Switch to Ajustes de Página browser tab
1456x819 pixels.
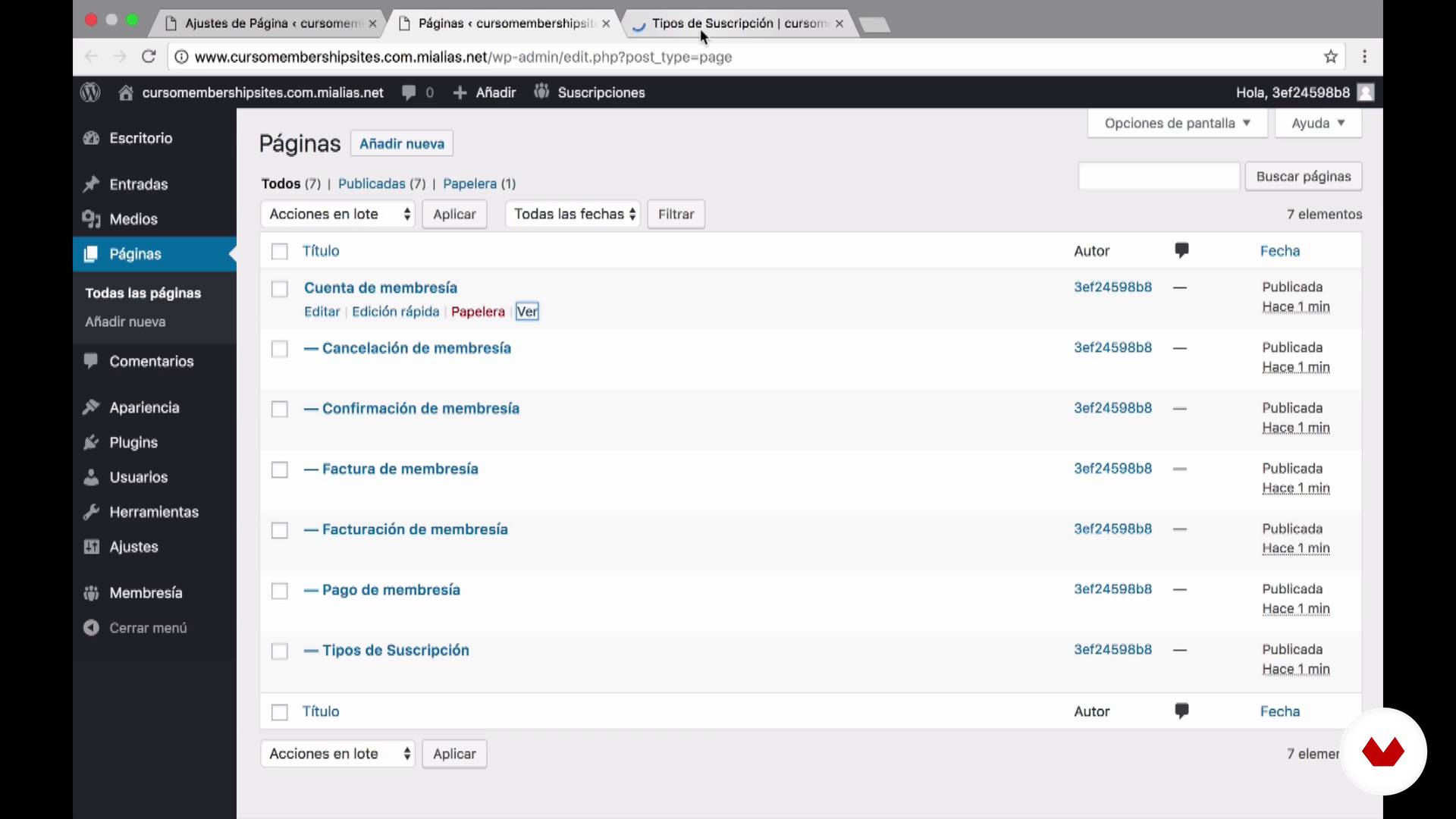tap(270, 24)
